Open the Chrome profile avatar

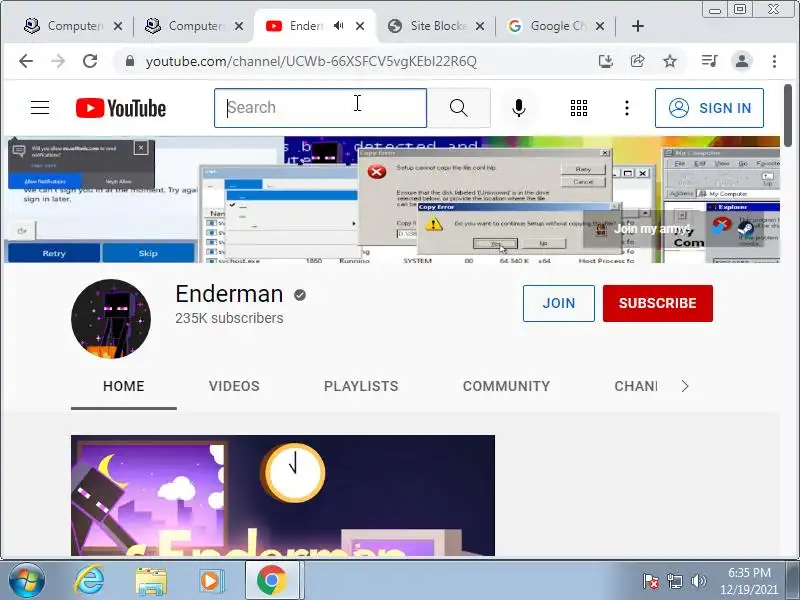[742, 61]
